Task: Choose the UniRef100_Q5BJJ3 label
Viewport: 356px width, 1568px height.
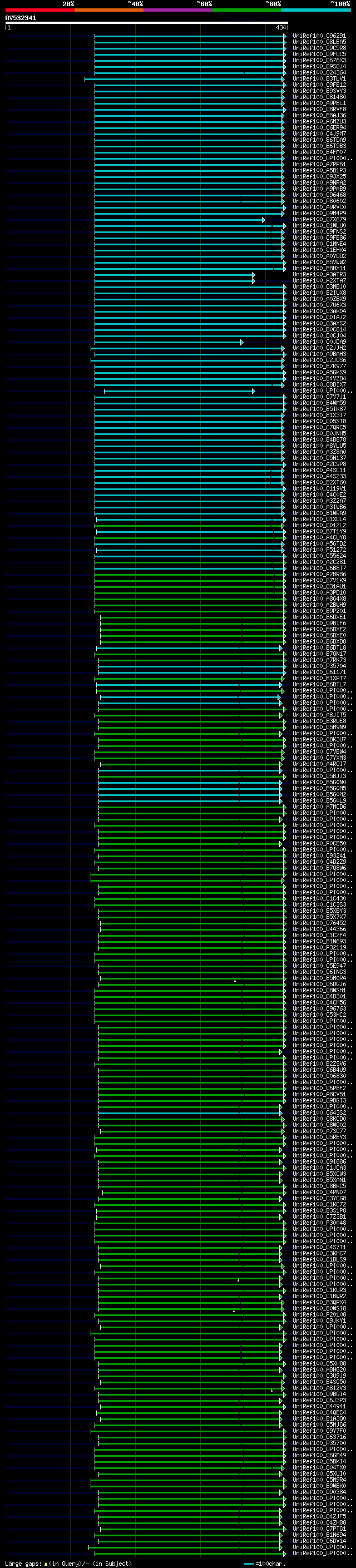Action: tap(319, 776)
